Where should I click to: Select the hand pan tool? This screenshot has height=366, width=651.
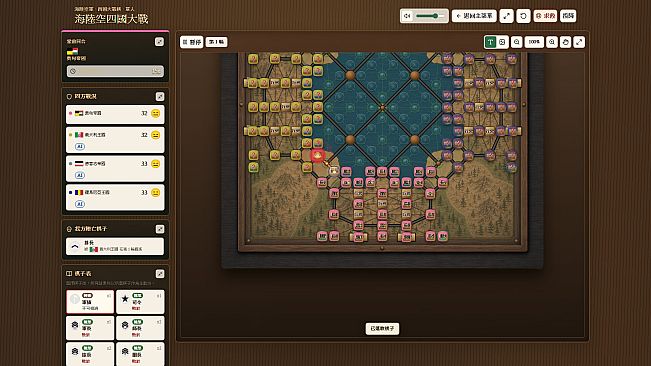[x=565, y=42]
